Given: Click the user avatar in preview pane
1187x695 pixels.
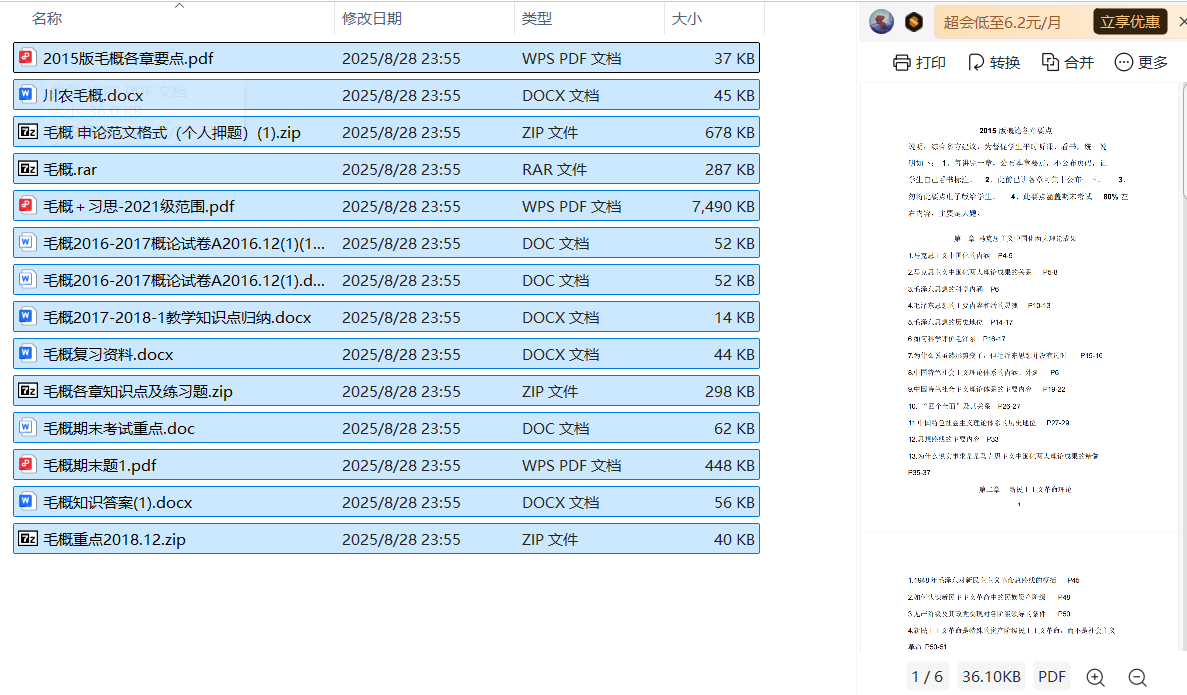Looking at the screenshot, I should click(881, 21).
